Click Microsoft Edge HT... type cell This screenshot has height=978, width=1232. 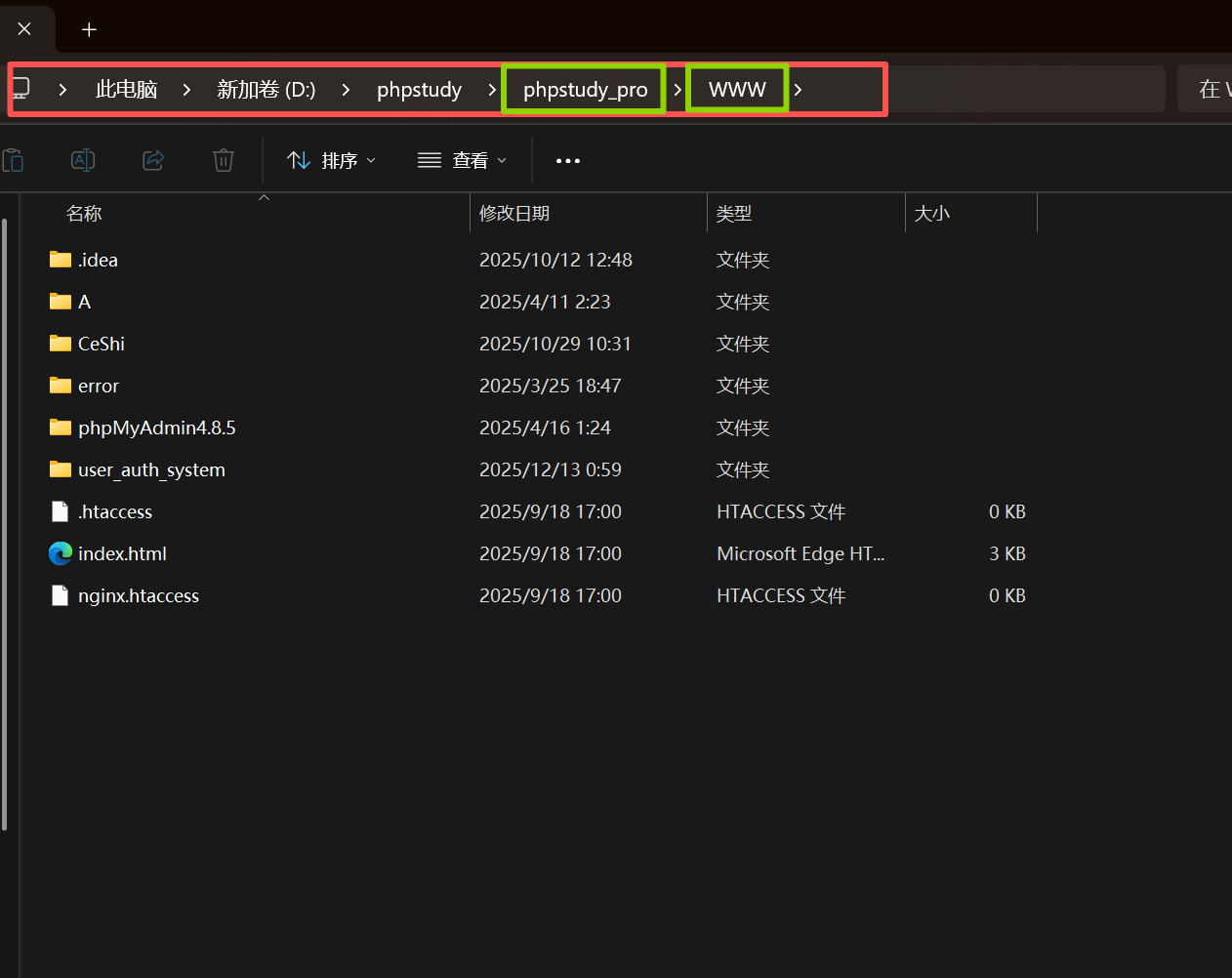click(801, 553)
